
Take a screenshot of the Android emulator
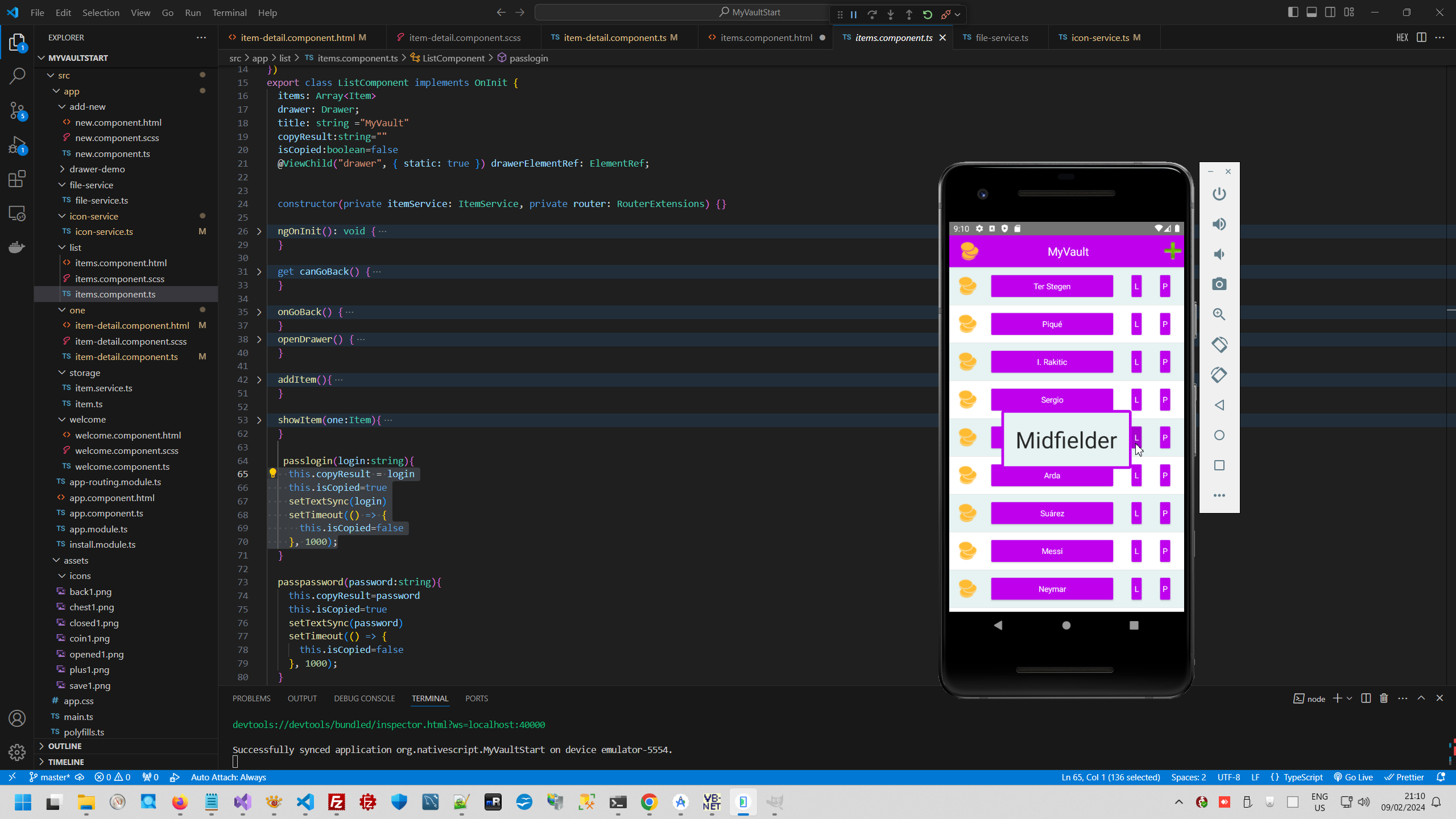point(1219,284)
